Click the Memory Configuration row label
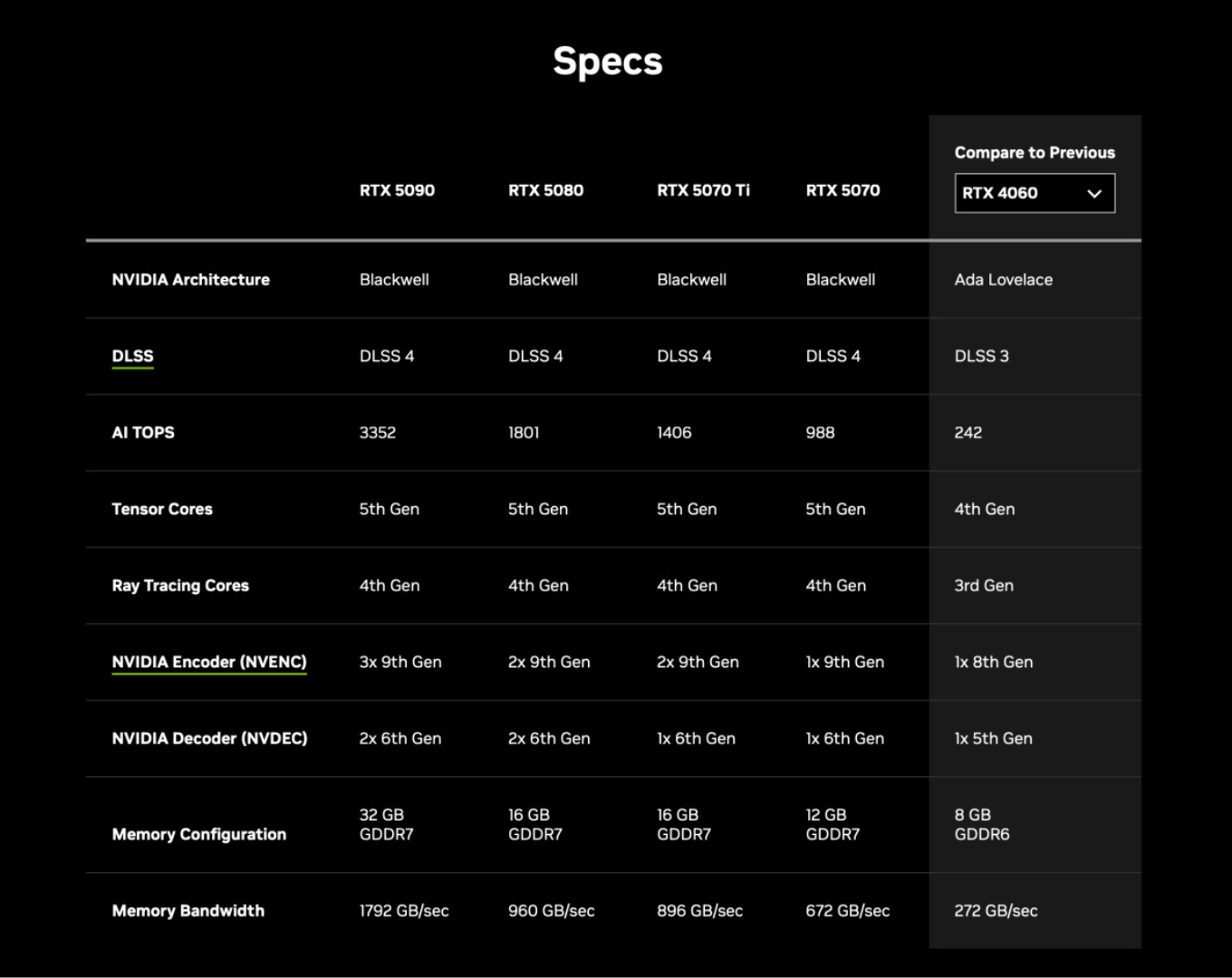This screenshot has height=978, width=1232. (198, 834)
